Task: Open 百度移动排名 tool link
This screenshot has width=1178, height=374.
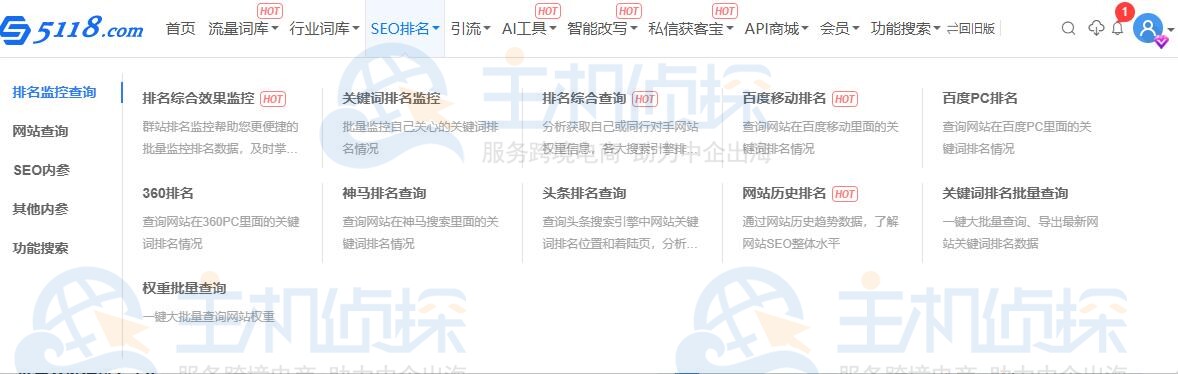Action: point(784,98)
